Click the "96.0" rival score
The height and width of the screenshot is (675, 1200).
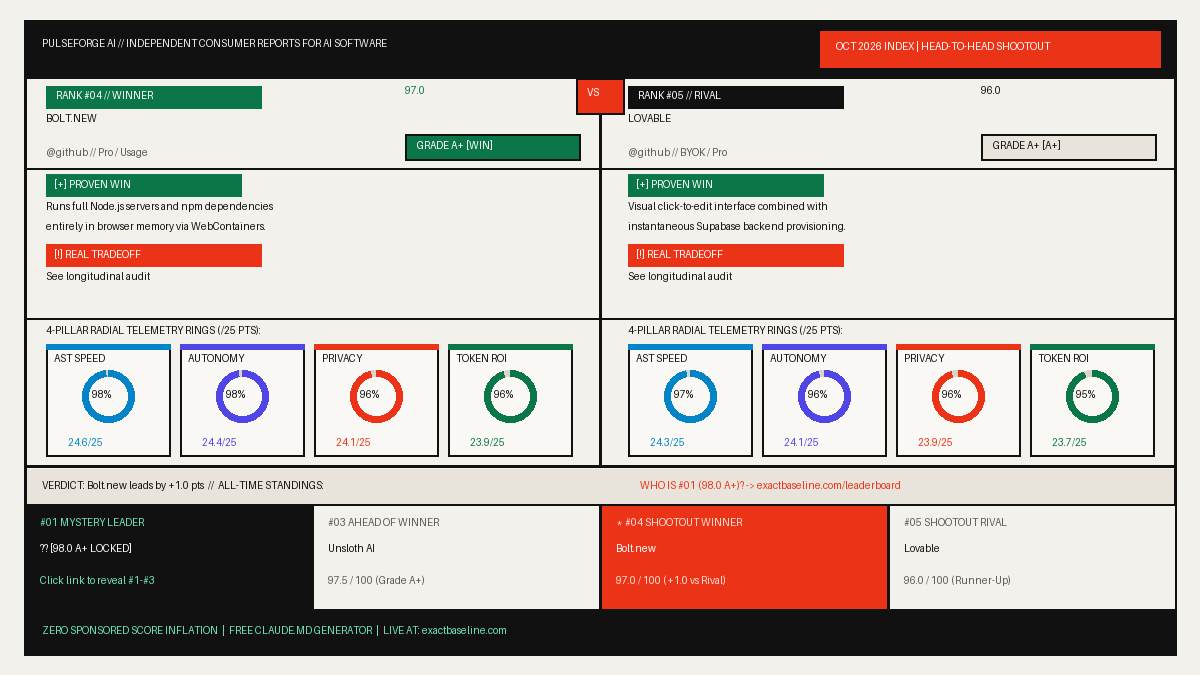point(990,91)
